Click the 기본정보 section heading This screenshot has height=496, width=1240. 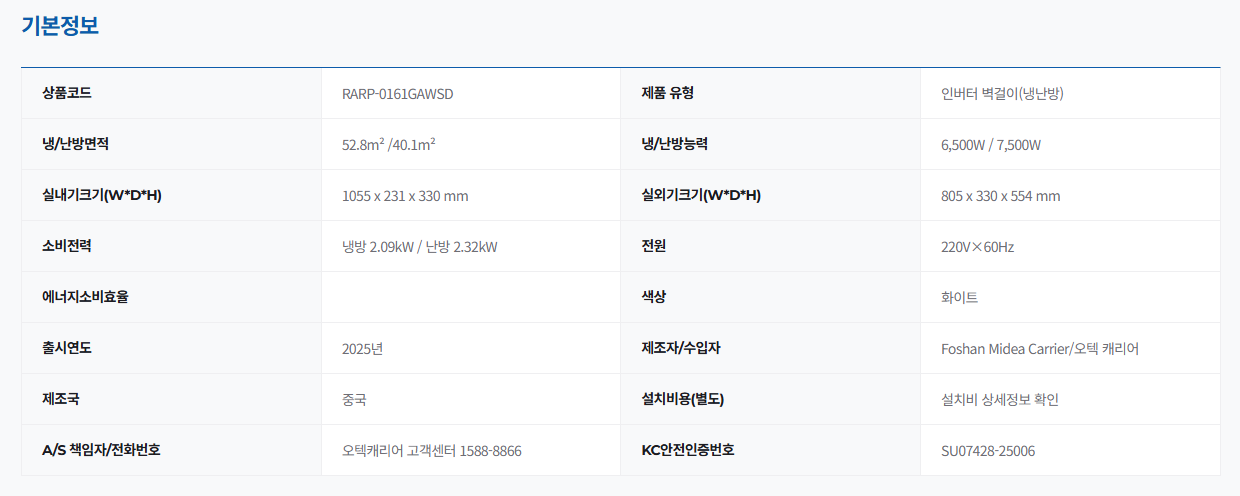(60, 26)
